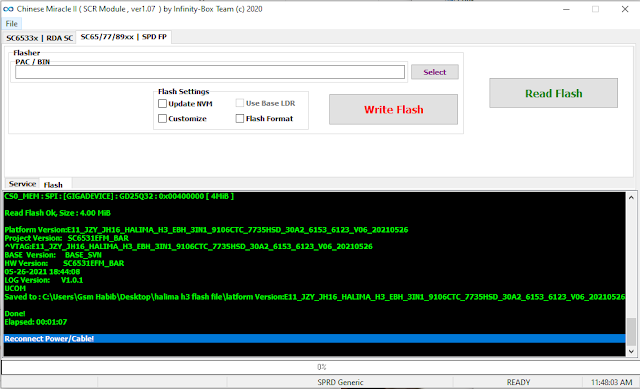Open the File menu
The width and height of the screenshot is (640, 389).
11,24
